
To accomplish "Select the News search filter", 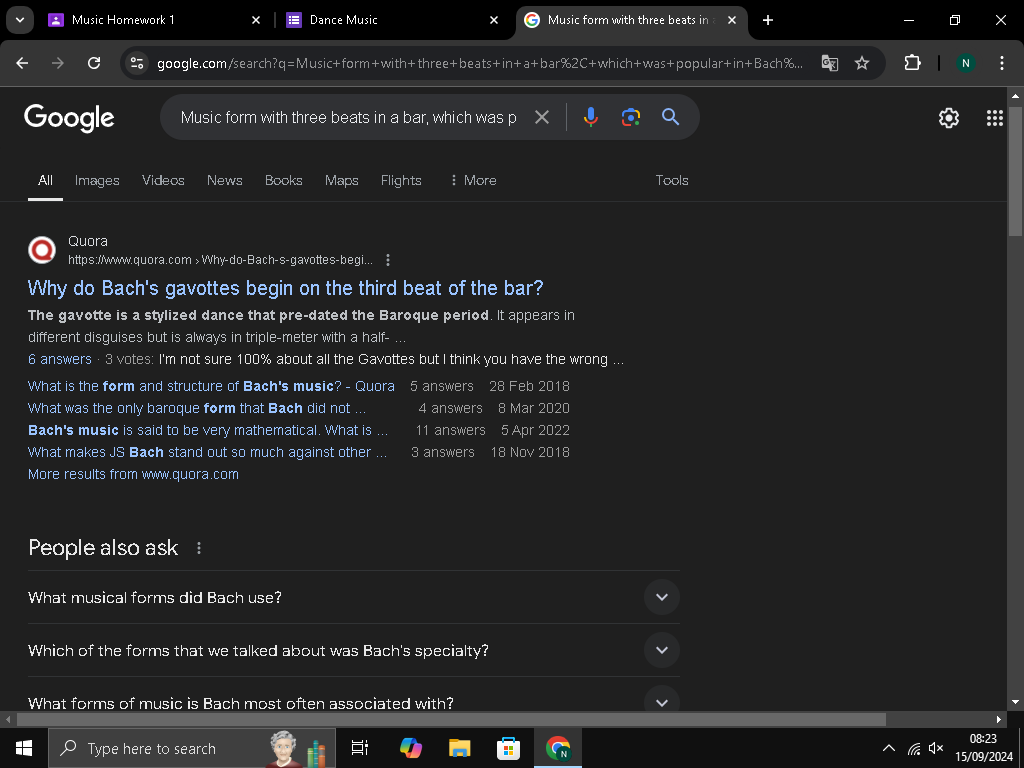I will [x=225, y=180].
